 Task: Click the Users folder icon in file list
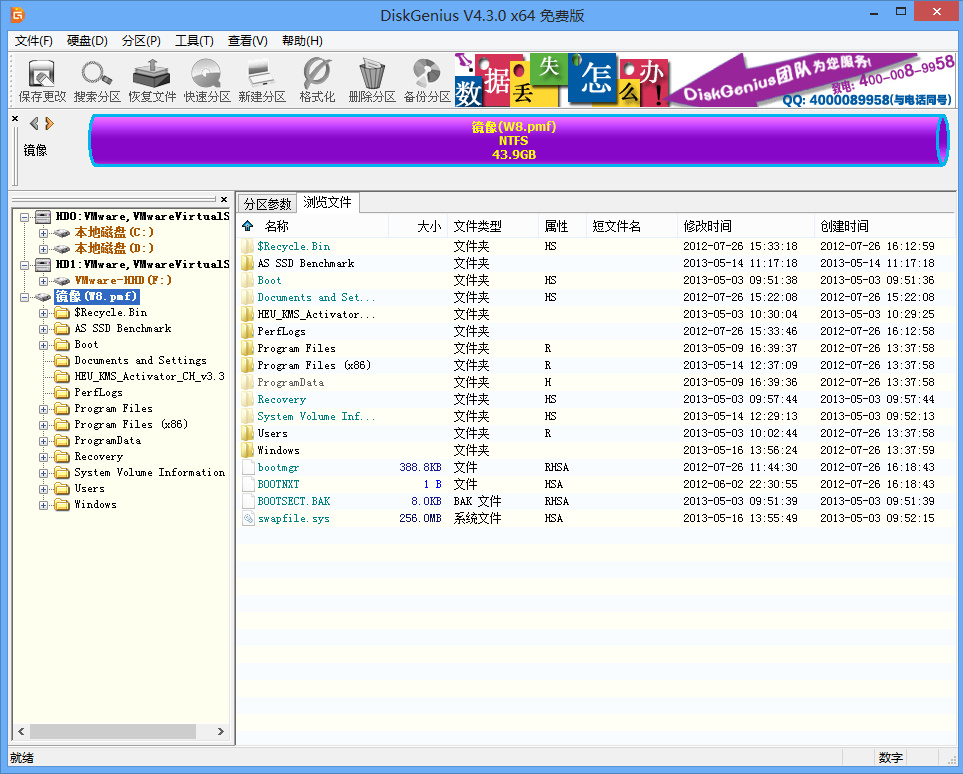[x=248, y=433]
